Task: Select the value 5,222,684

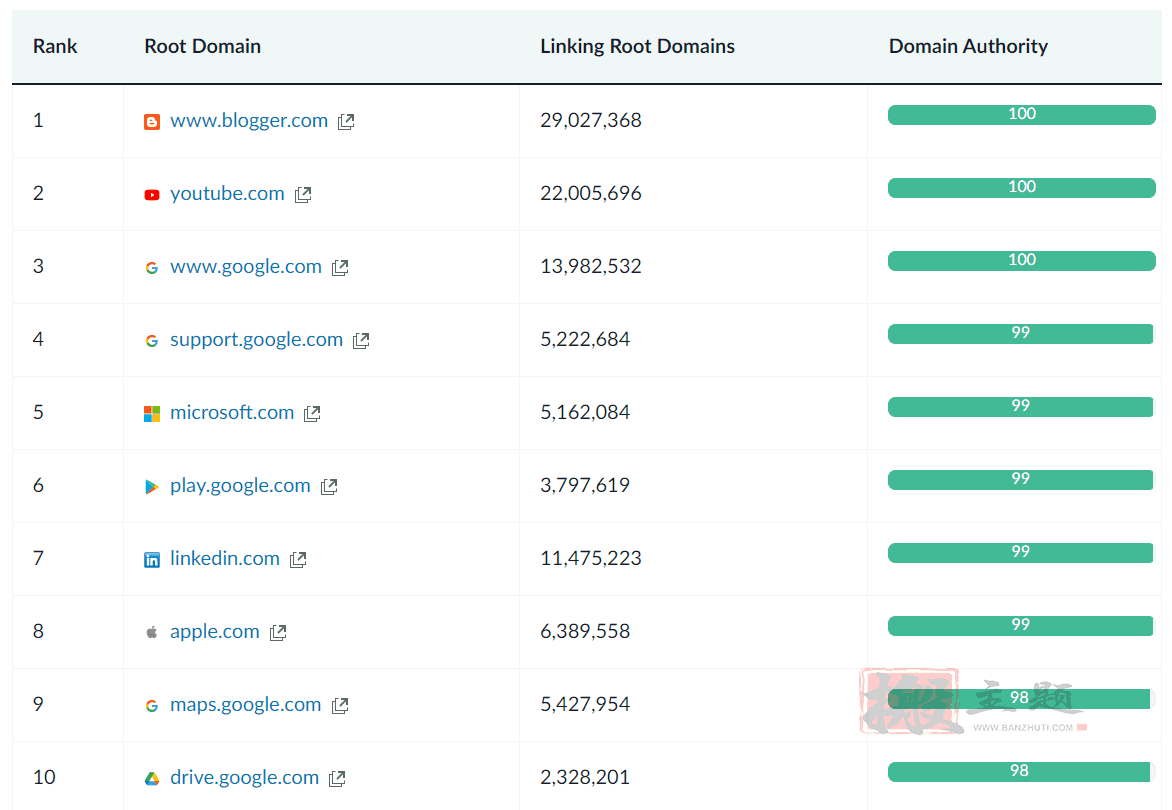Action: tap(585, 339)
